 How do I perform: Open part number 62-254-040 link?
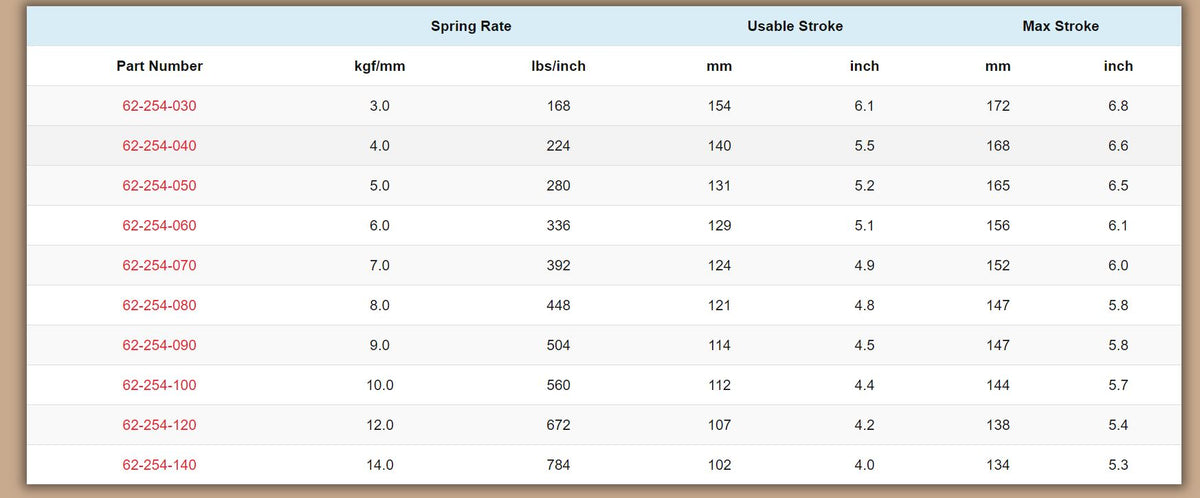point(159,146)
